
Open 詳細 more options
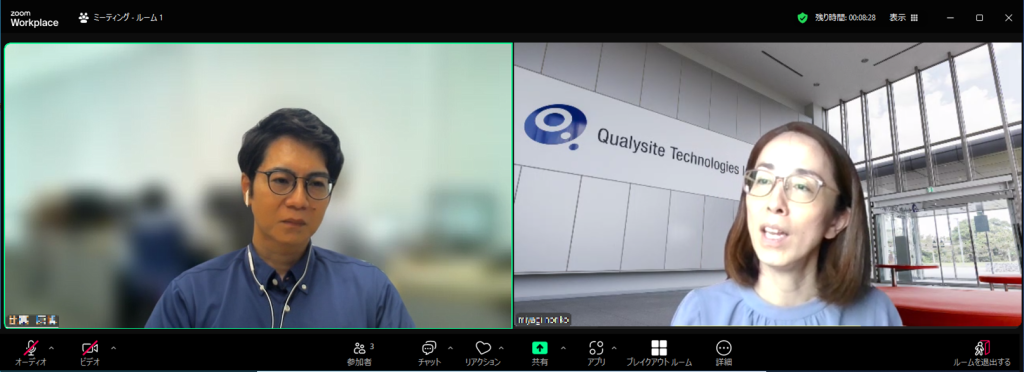(724, 353)
